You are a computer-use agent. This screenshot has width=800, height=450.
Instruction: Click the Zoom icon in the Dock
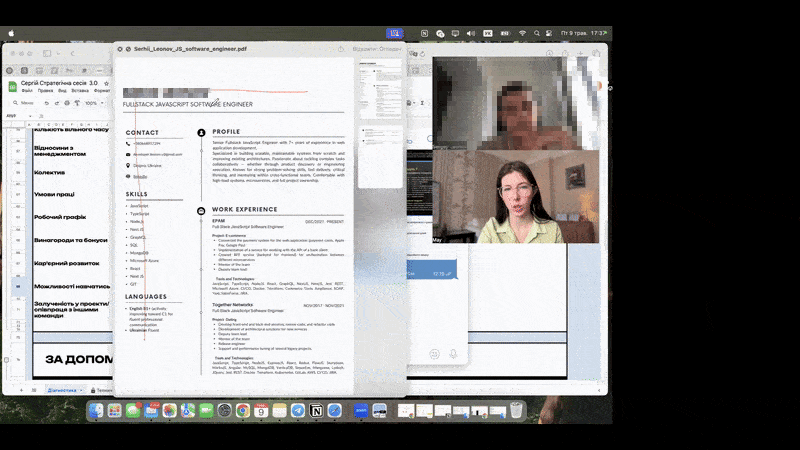(x=361, y=411)
